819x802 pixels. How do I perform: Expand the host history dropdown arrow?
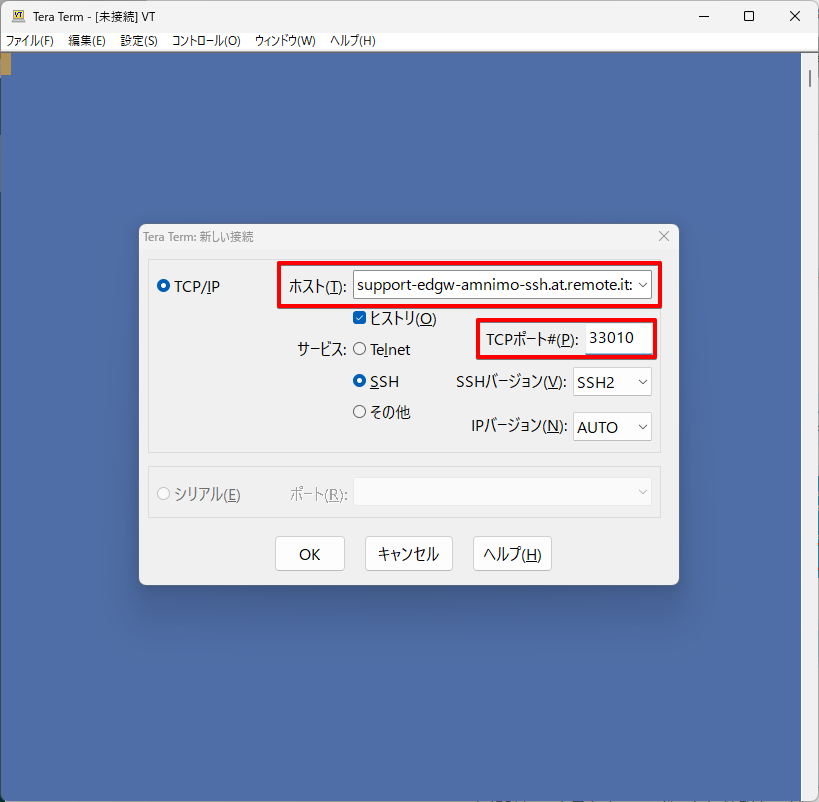point(643,285)
